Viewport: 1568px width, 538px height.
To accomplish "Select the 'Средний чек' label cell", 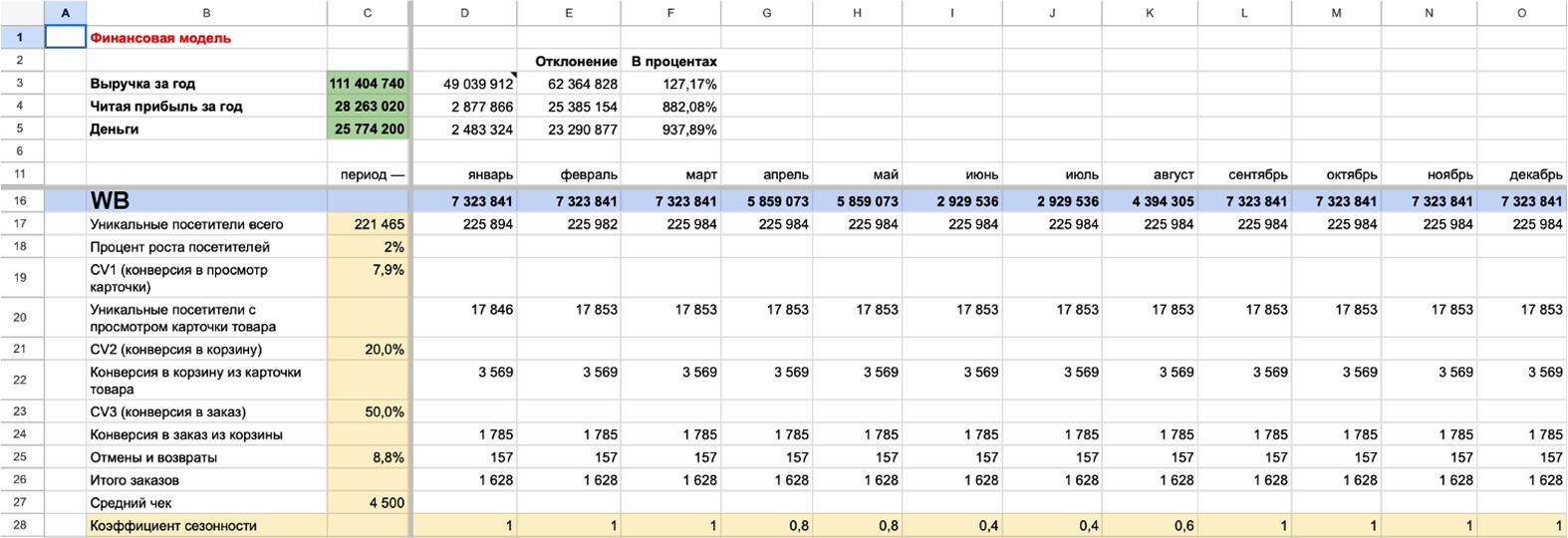I will coord(206,503).
